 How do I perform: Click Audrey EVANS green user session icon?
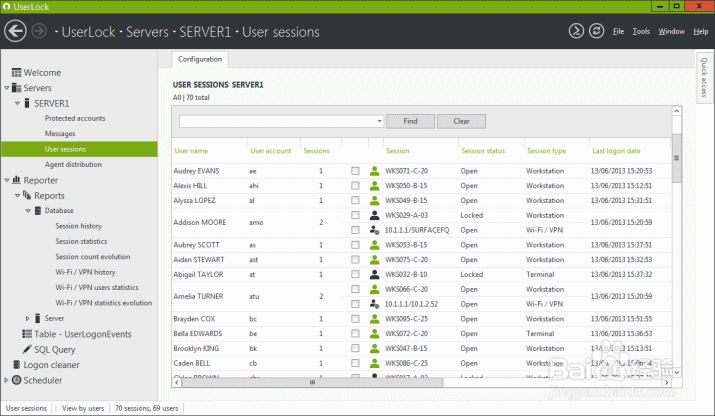coord(375,171)
